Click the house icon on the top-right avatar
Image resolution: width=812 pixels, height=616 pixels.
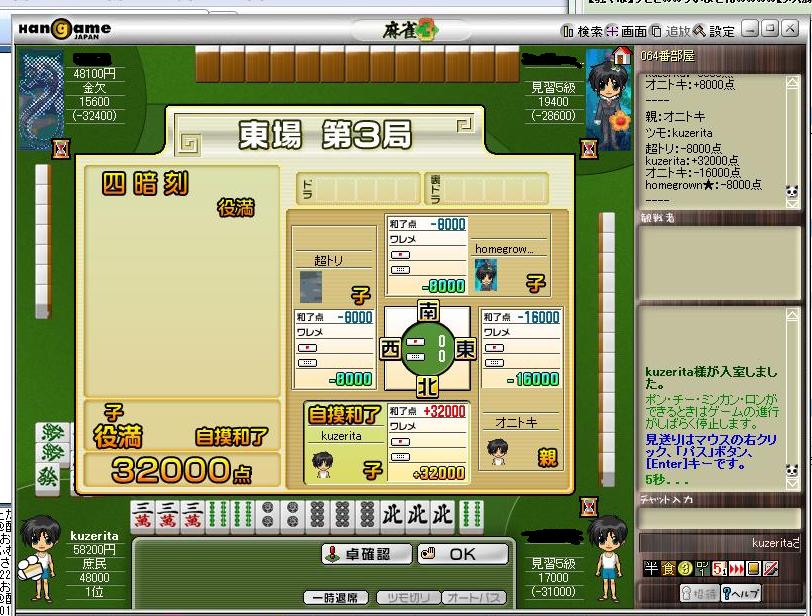(x=622, y=55)
